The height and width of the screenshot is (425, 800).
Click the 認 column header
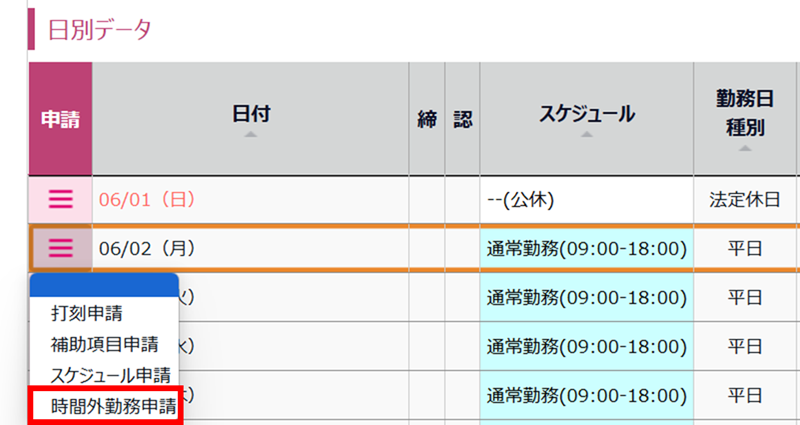463,119
